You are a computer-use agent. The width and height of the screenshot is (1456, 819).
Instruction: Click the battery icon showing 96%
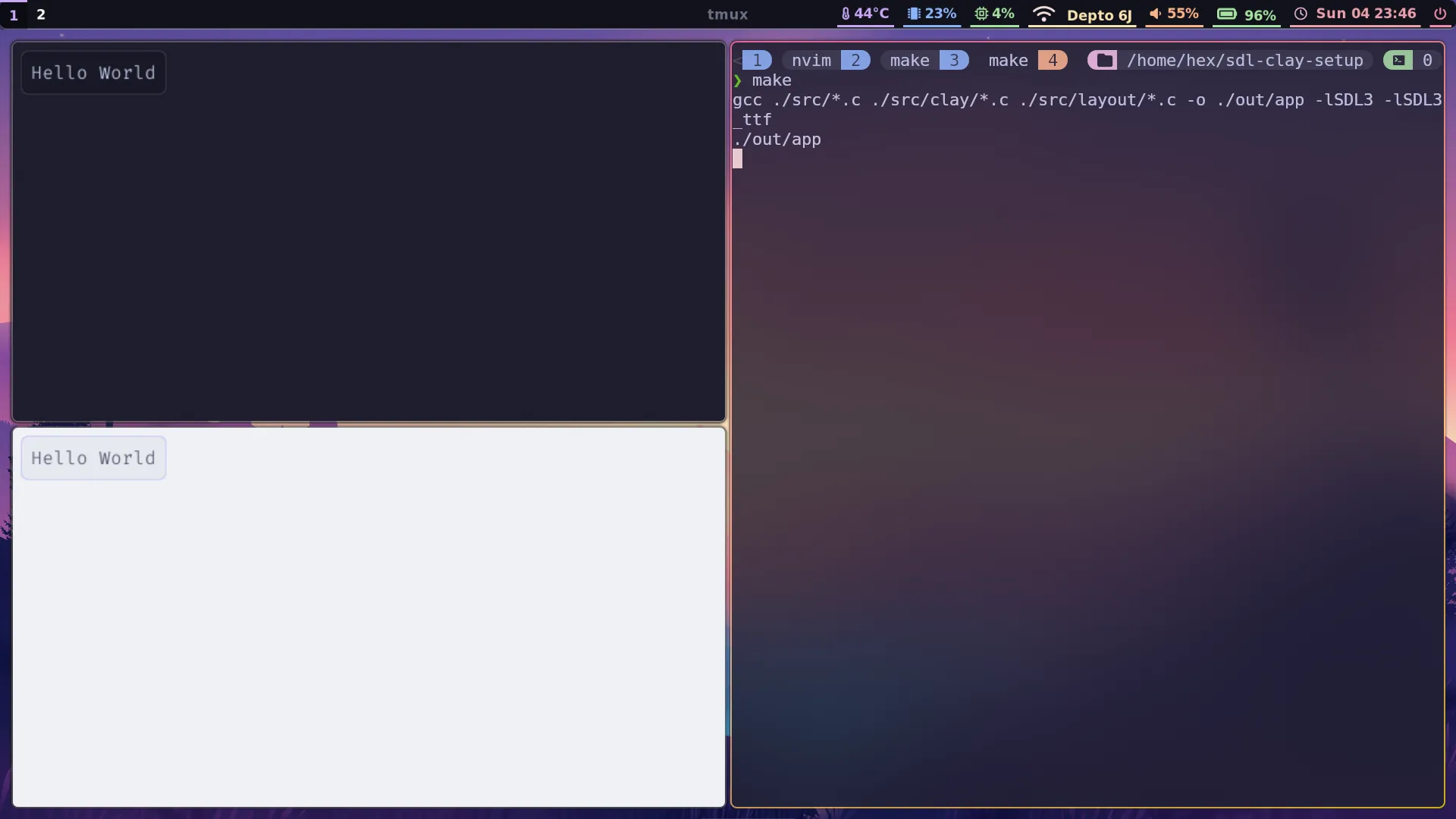click(1226, 13)
